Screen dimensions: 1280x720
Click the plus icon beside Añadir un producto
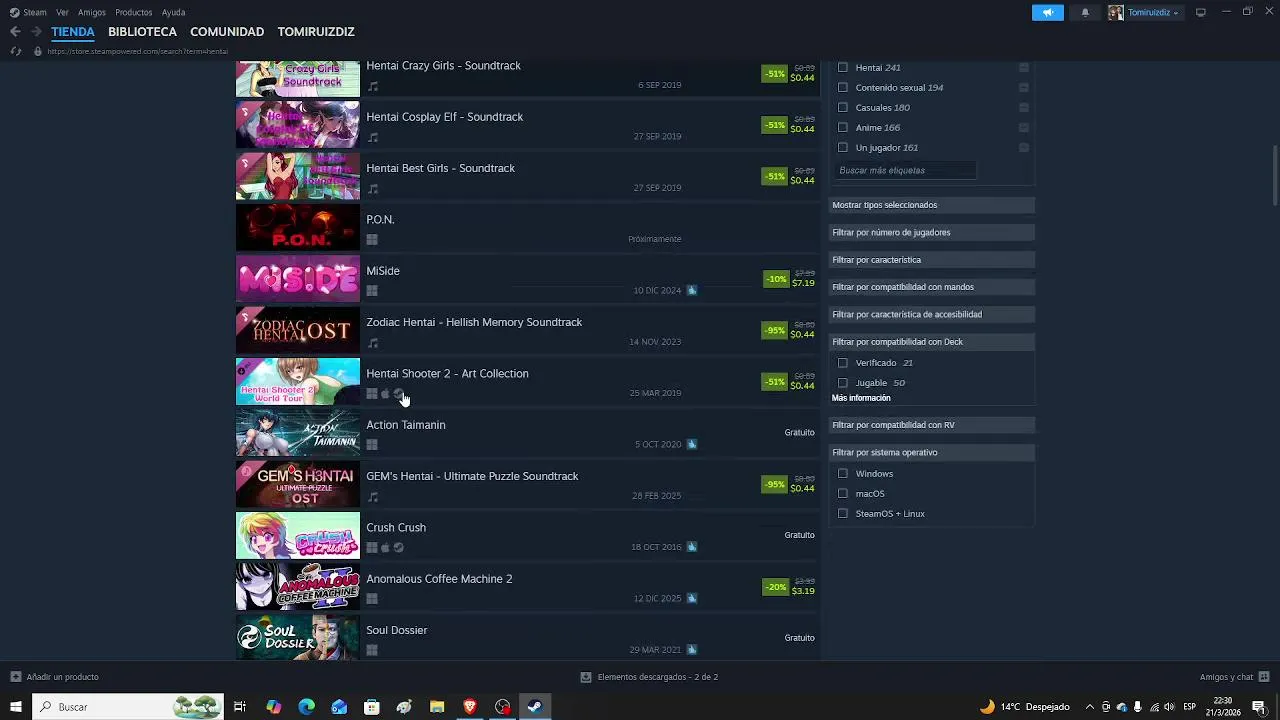15,677
